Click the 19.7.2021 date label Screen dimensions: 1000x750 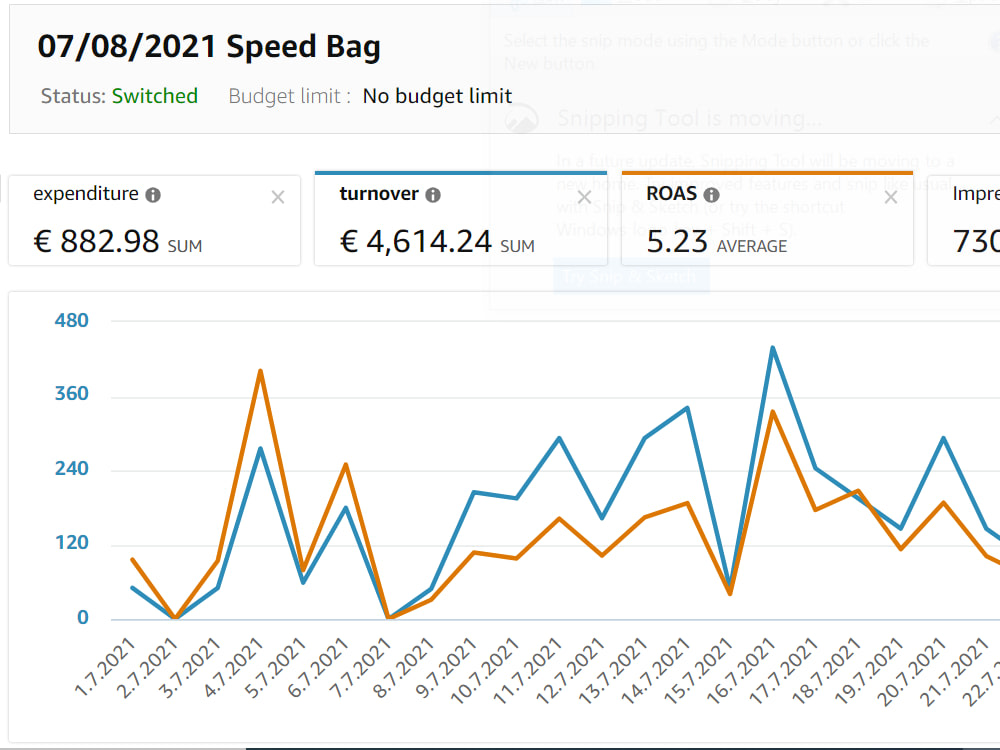[870, 670]
